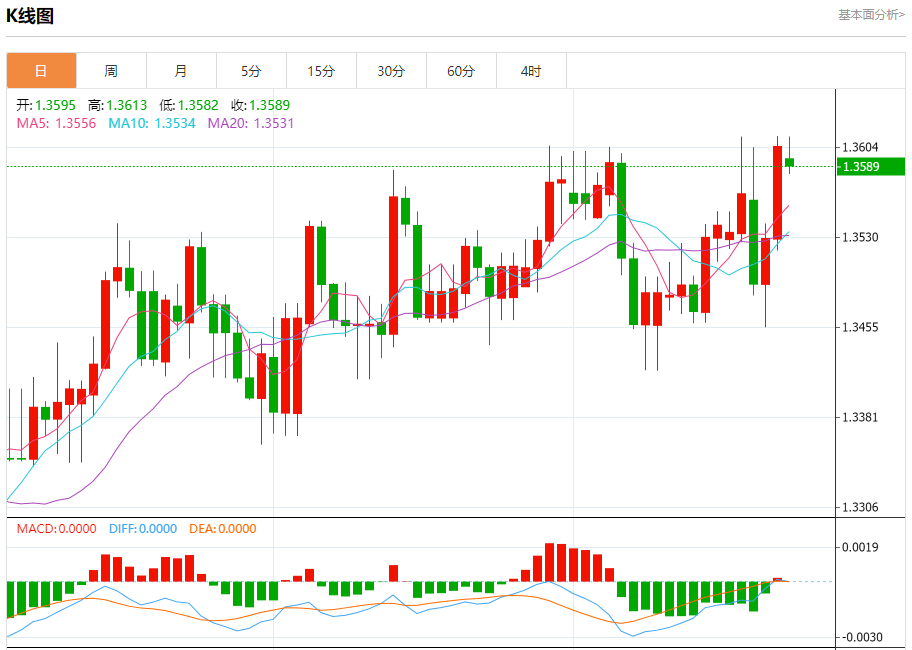Click the green 1.3589 current price tag

(871, 166)
